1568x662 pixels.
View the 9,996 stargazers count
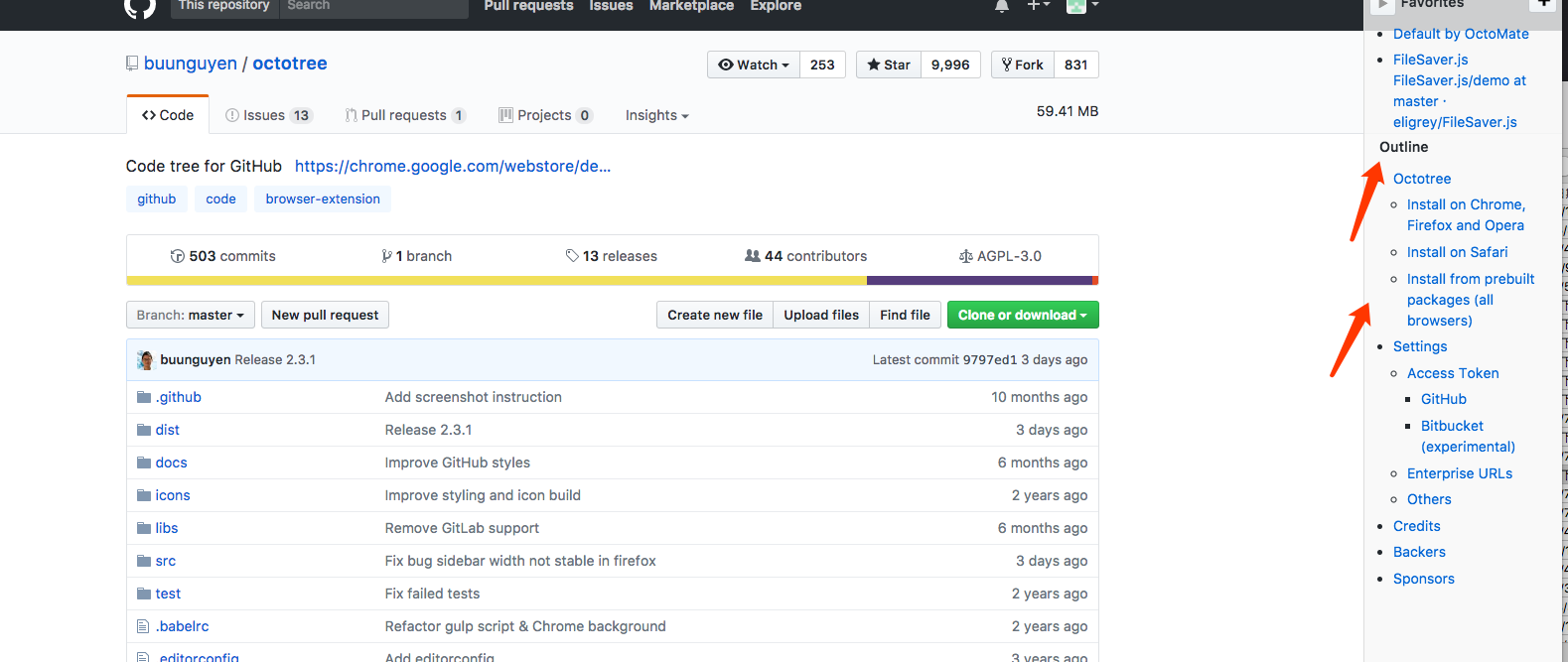click(950, 65)
